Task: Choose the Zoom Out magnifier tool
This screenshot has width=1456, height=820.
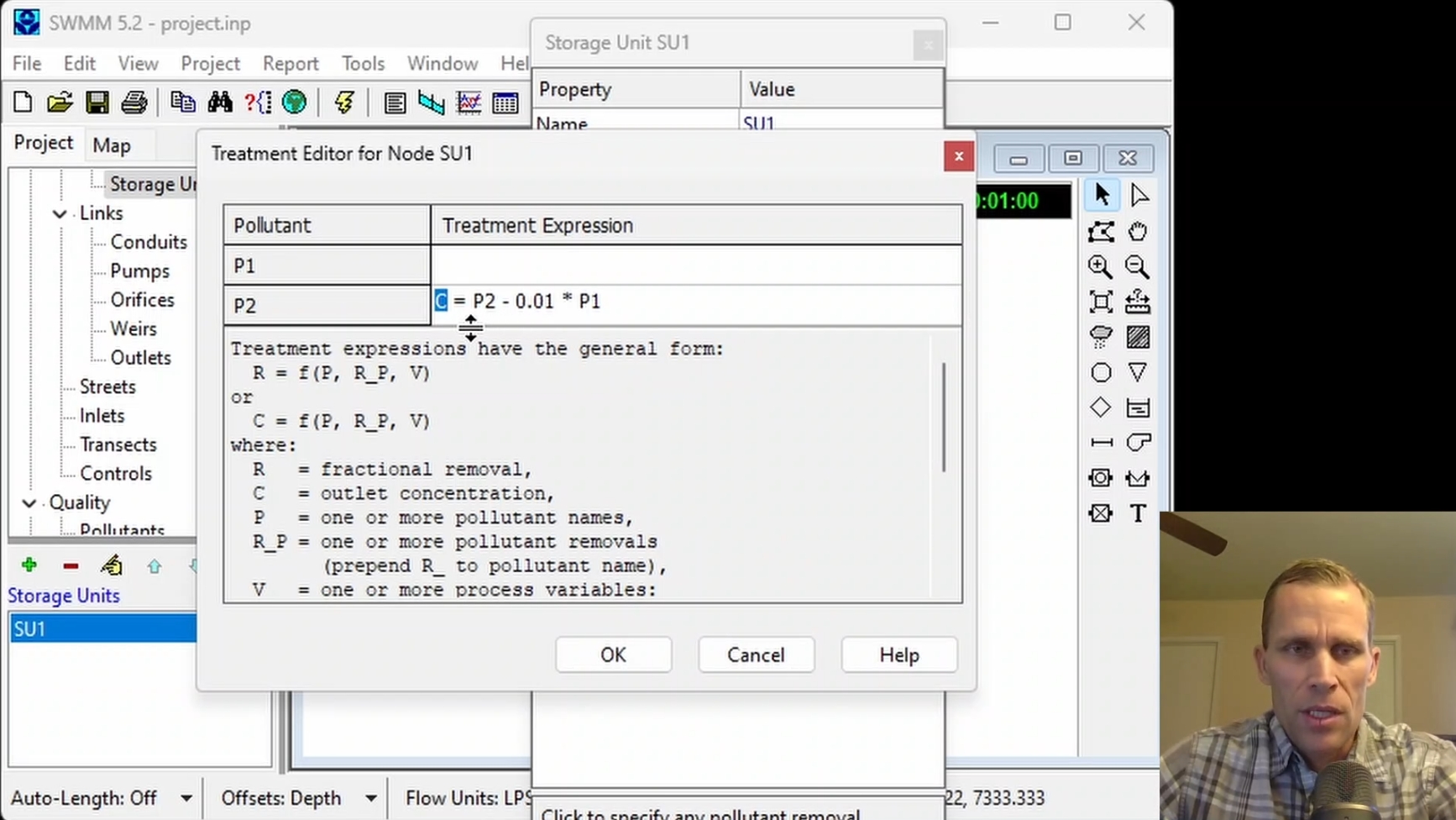Action: coord(1138,267)
